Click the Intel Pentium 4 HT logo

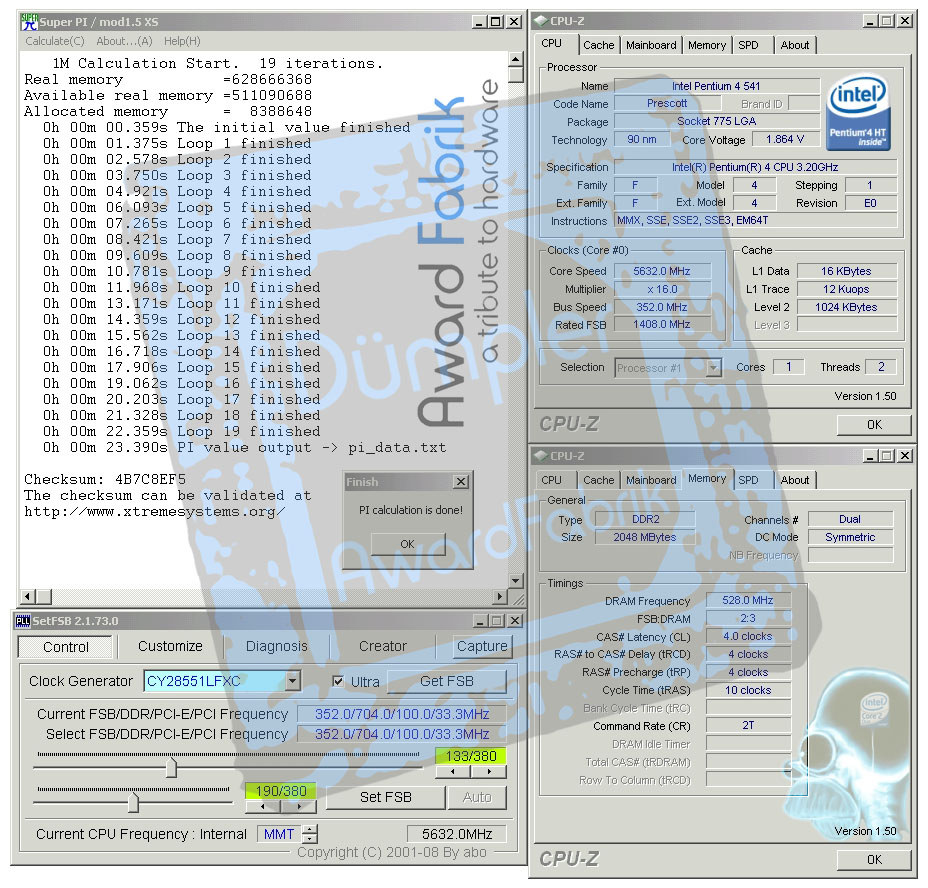pyautogui.click(x=859, y=111)
